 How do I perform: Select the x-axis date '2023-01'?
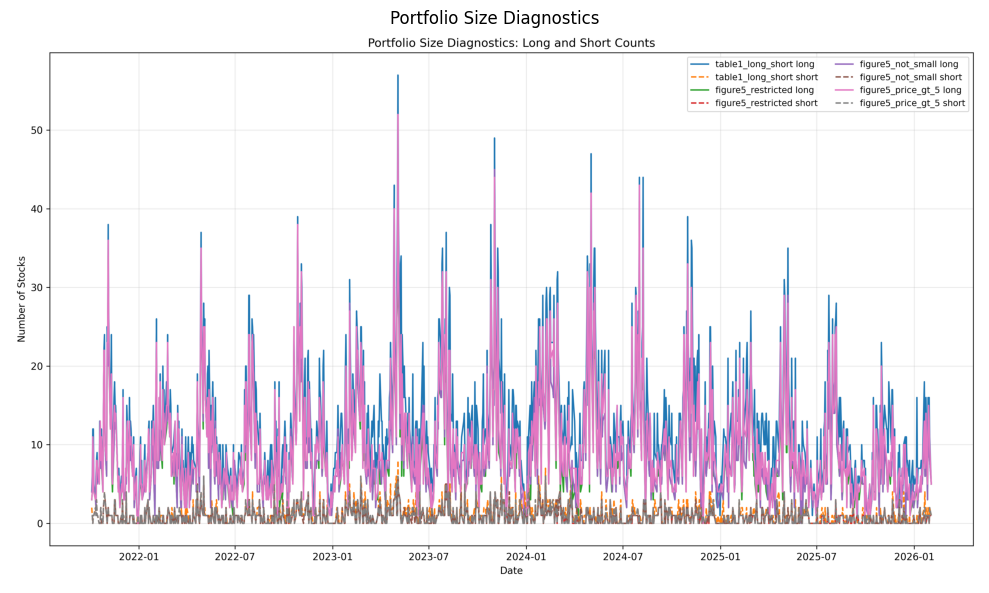(x=332, y=556)
